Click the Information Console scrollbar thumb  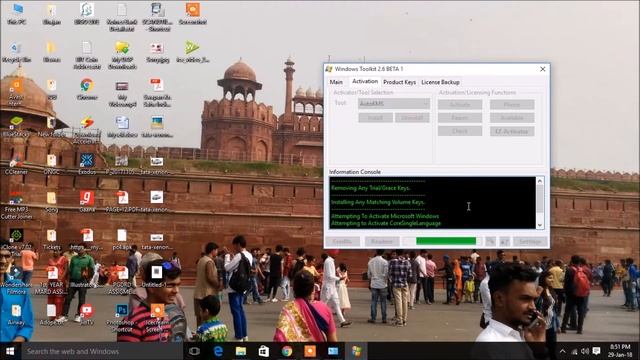coord(540,199)
